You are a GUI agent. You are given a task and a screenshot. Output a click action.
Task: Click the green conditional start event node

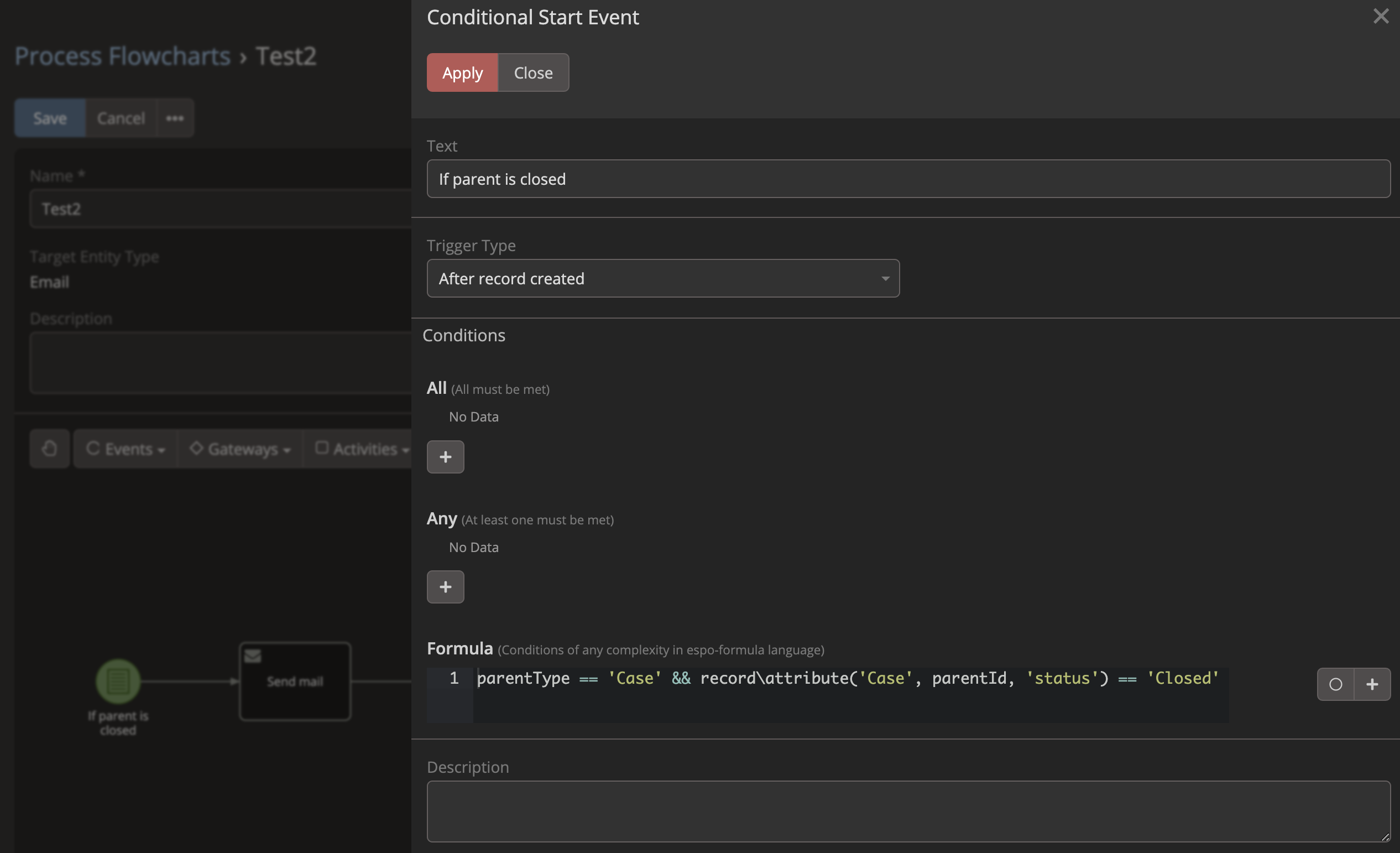tap(118, 681)
